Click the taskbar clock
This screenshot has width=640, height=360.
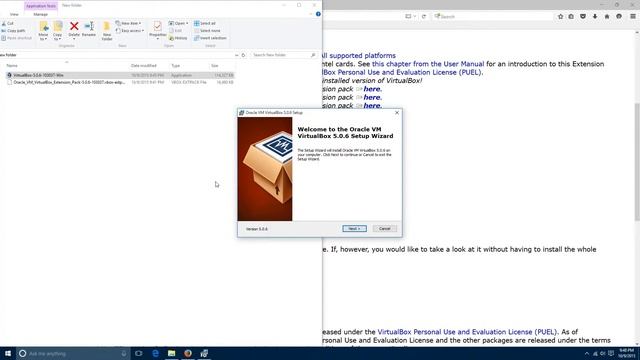pyautogui.click(x=627, y=353)
